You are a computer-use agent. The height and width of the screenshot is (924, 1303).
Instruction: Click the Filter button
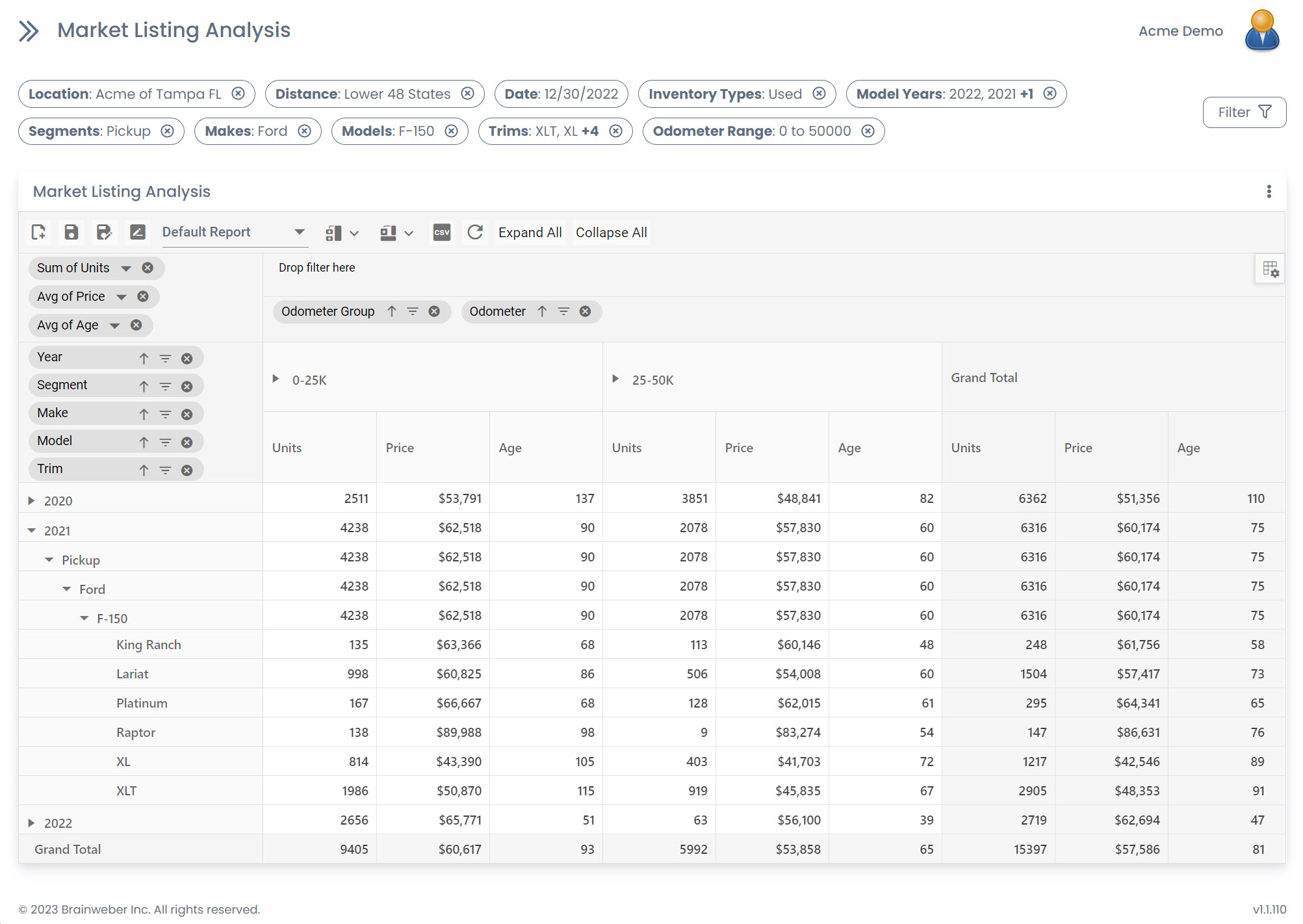point(1244,112)
